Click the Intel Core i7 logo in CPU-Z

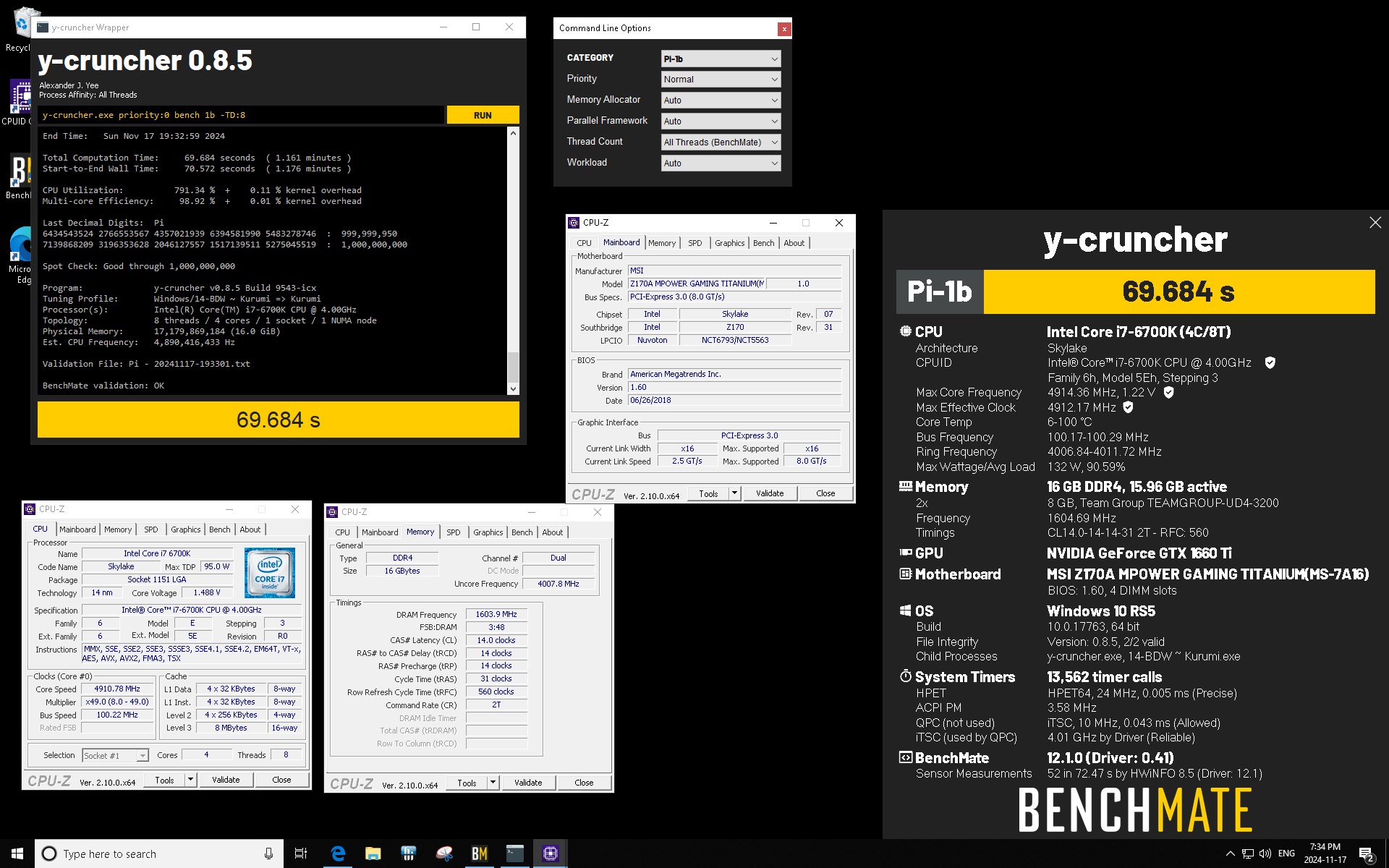(x=269, y=572)
